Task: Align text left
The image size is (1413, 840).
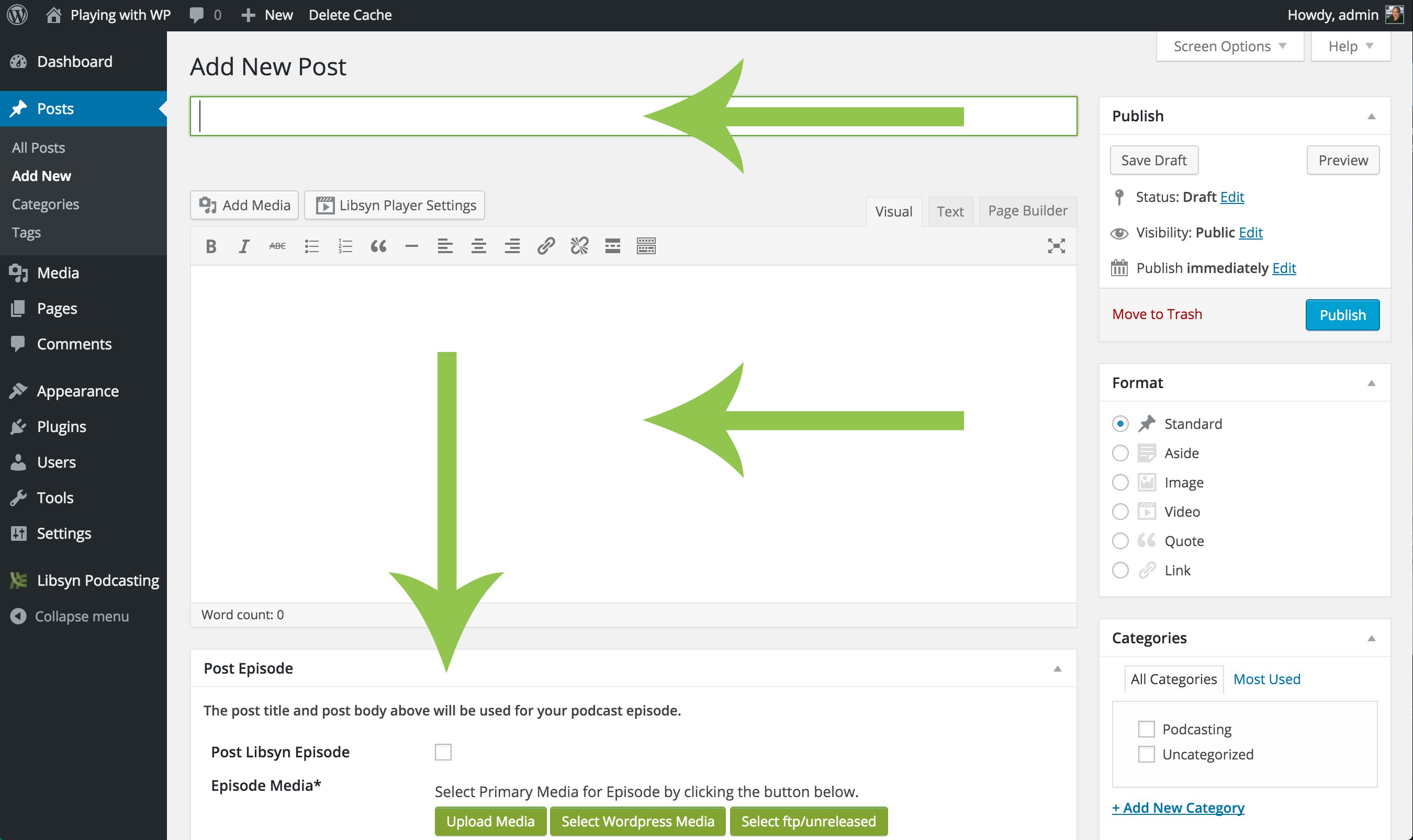Action: 445,246
